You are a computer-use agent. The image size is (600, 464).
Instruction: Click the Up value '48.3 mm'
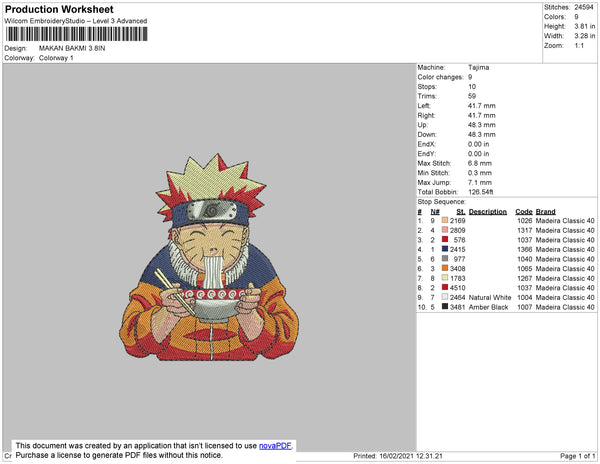click(x=481, y=125)
